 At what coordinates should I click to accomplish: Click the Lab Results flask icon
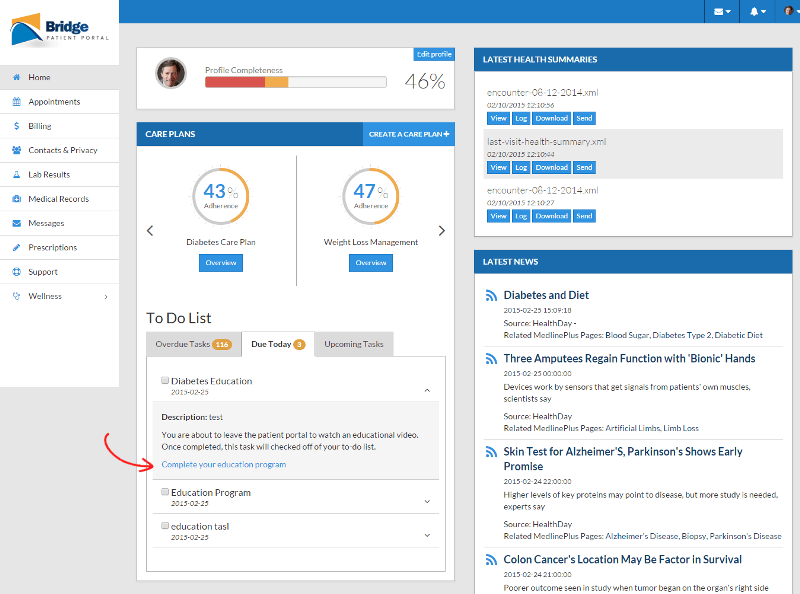(x=17, y=175)
